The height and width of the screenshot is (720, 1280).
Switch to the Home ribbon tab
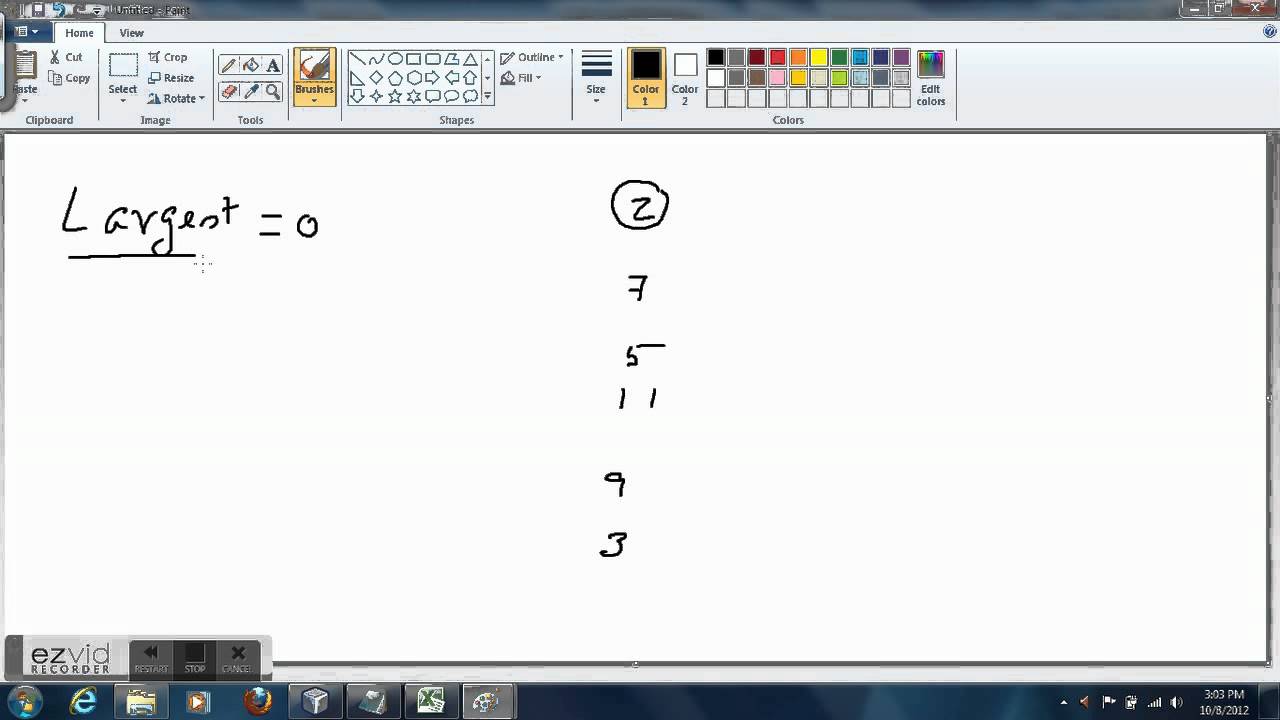[79, 32]
